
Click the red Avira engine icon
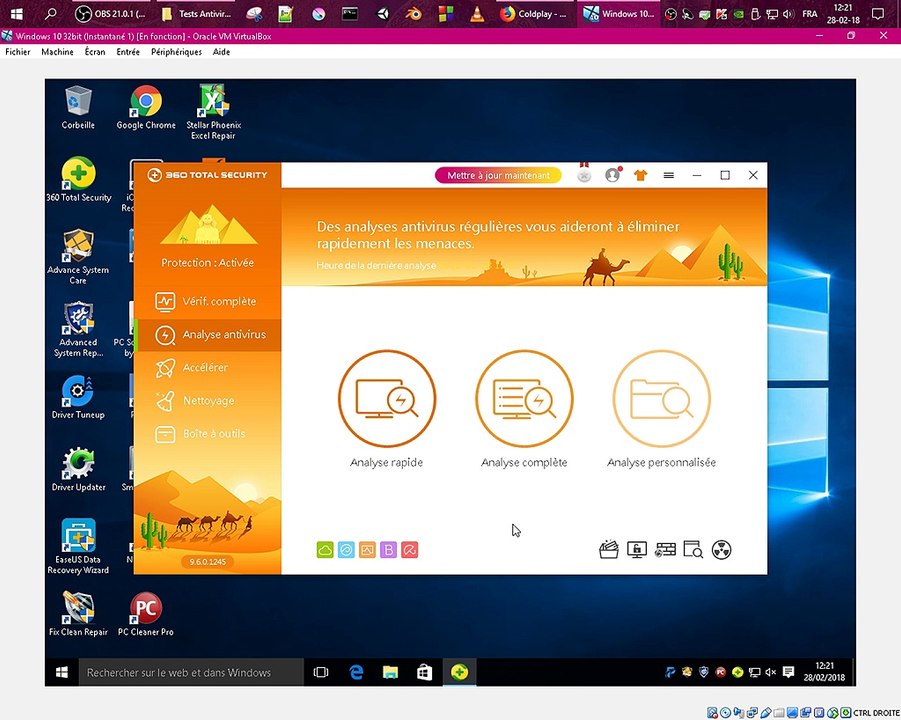tap(410, 550)
